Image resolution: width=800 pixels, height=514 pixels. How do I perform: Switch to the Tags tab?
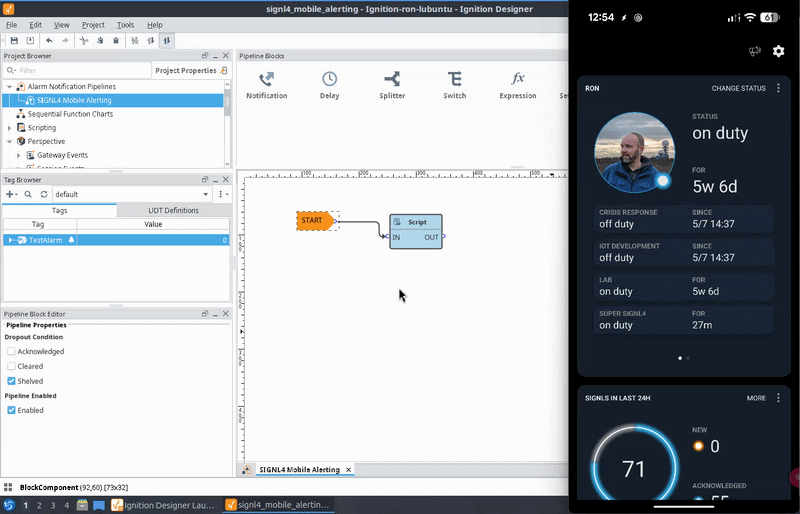59,210
